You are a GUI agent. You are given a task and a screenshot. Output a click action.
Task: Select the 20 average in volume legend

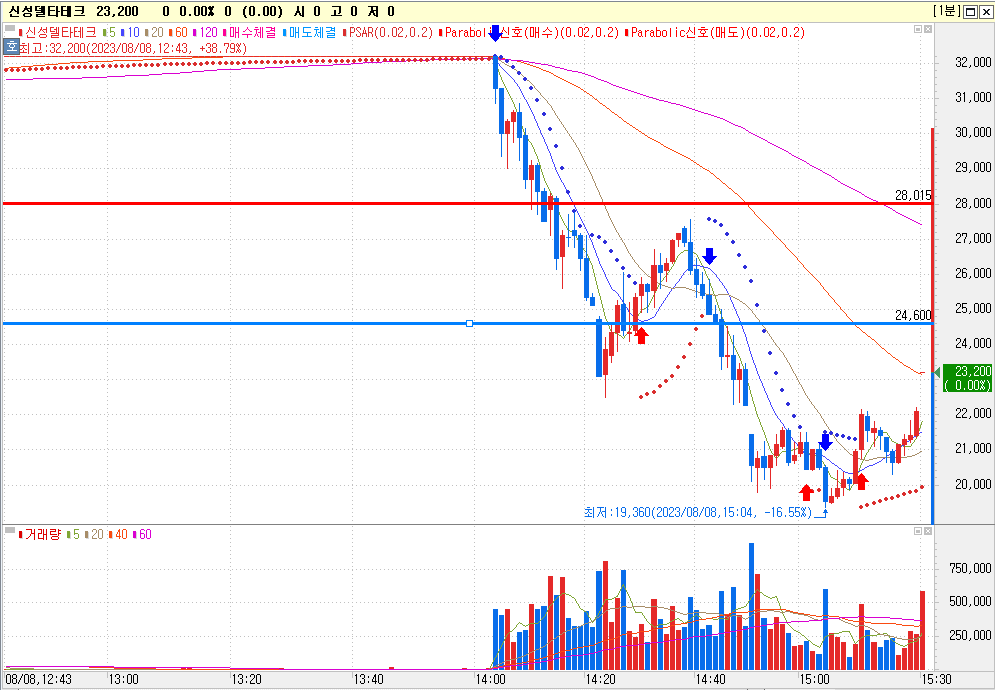(94, 534)
